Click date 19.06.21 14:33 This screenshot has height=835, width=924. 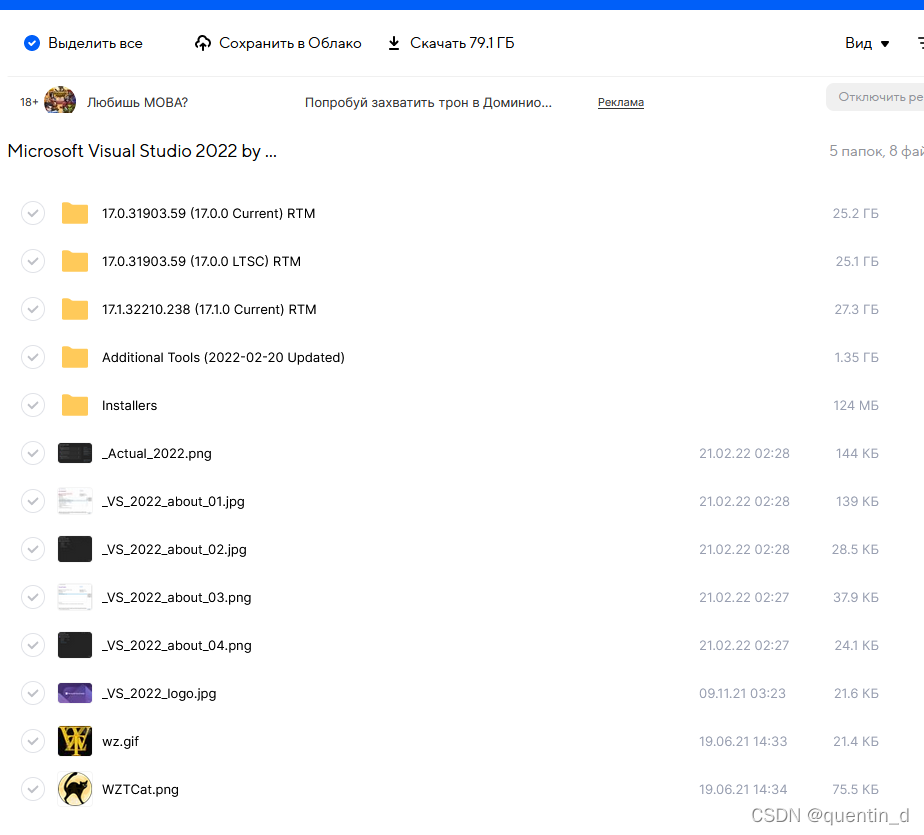[743, 741]
